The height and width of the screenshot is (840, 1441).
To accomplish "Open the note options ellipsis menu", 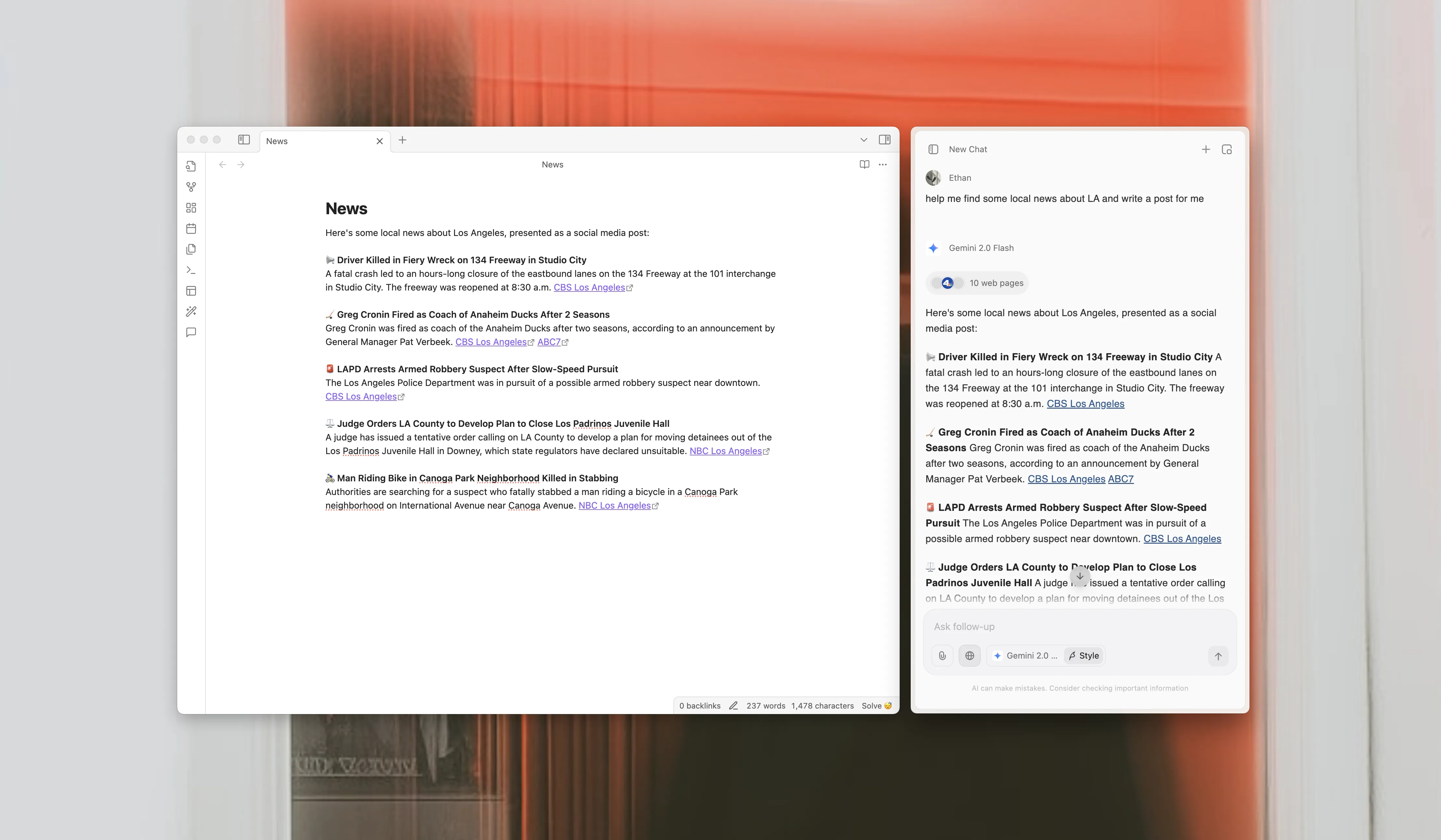I will 882,164.
